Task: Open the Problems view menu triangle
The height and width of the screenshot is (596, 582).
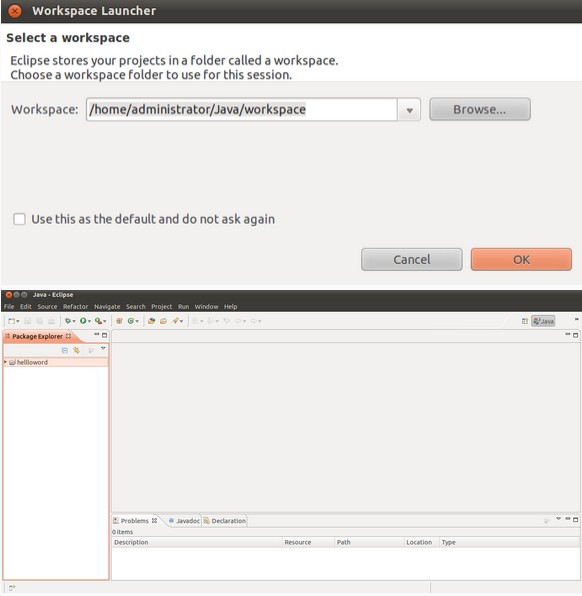Action: click(x=558, y=519)
